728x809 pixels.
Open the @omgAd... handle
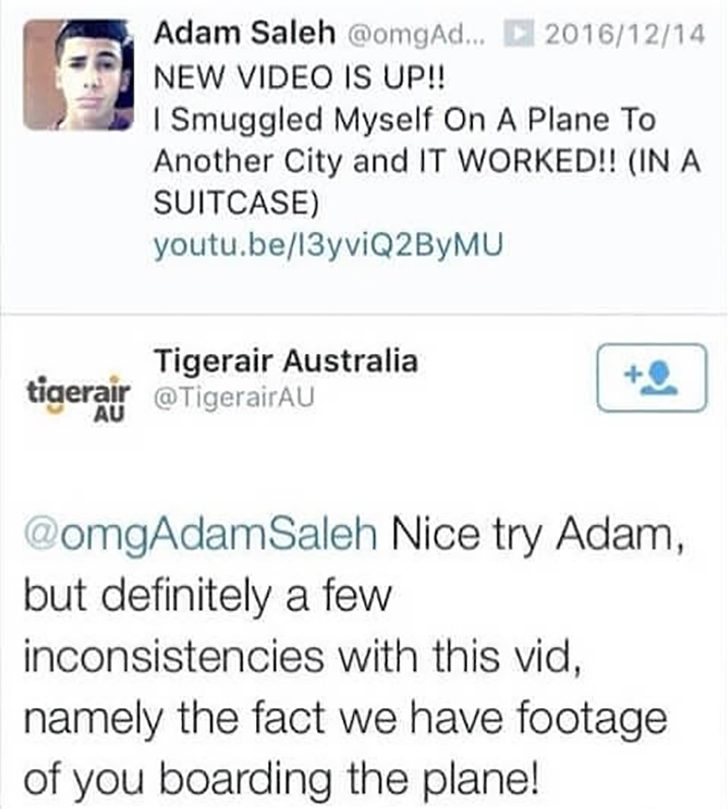tap(417, 35)
